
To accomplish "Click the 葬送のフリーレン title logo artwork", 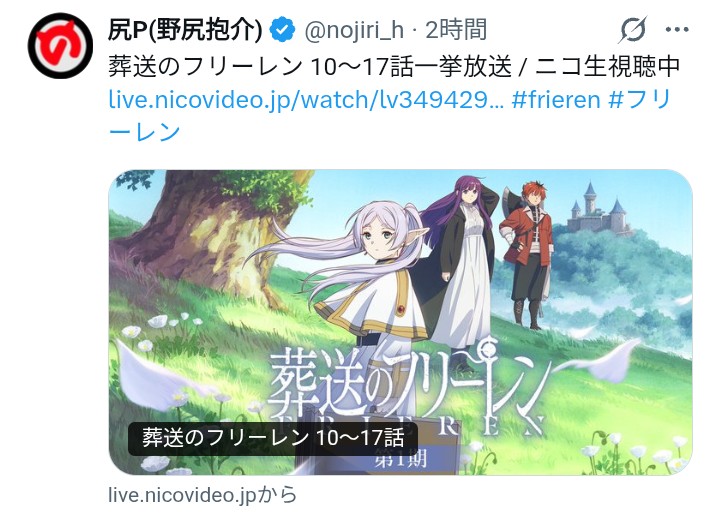I will [x=406, y=386].
